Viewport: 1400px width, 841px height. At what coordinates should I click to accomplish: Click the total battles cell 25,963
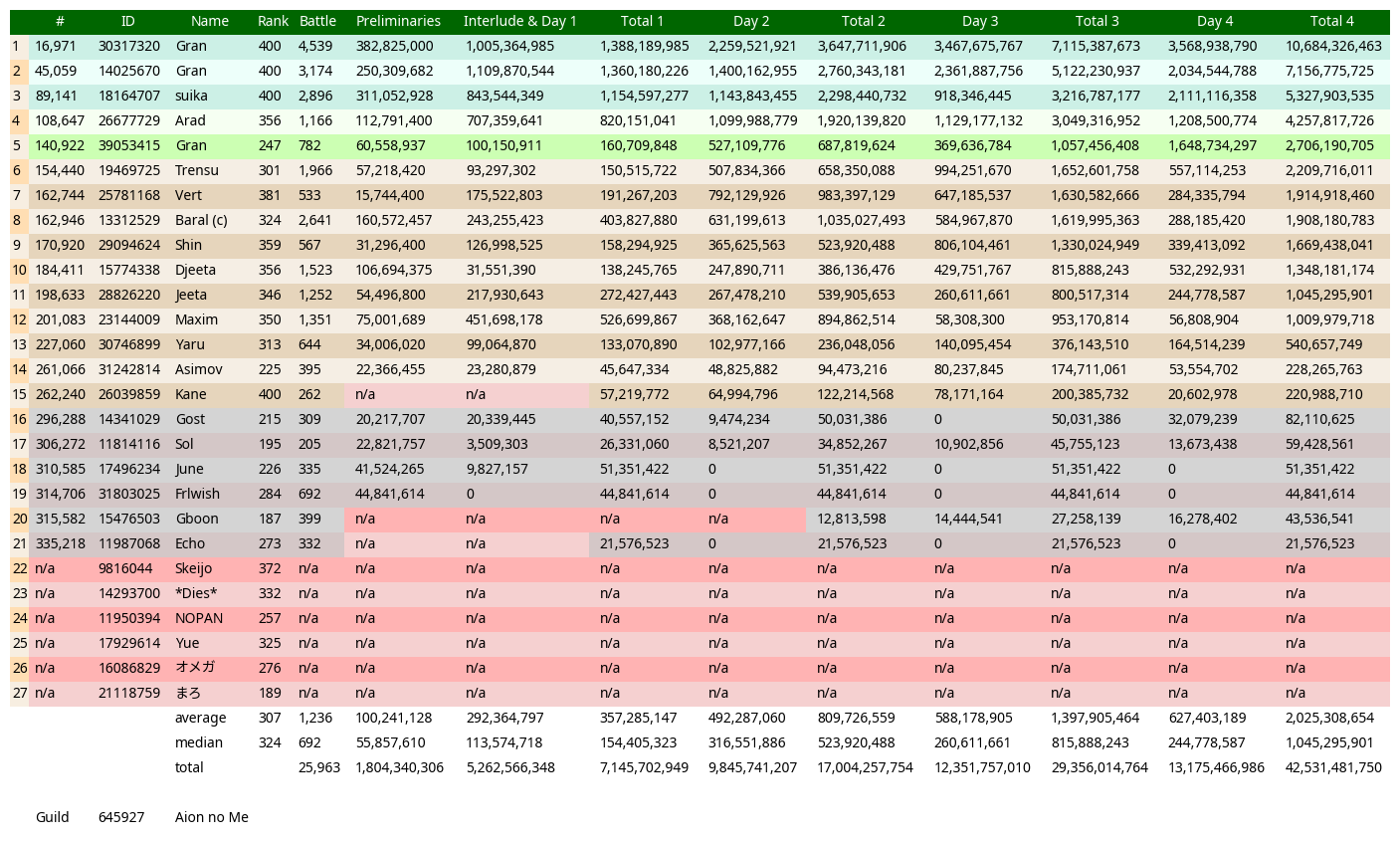tap(319, 767)
